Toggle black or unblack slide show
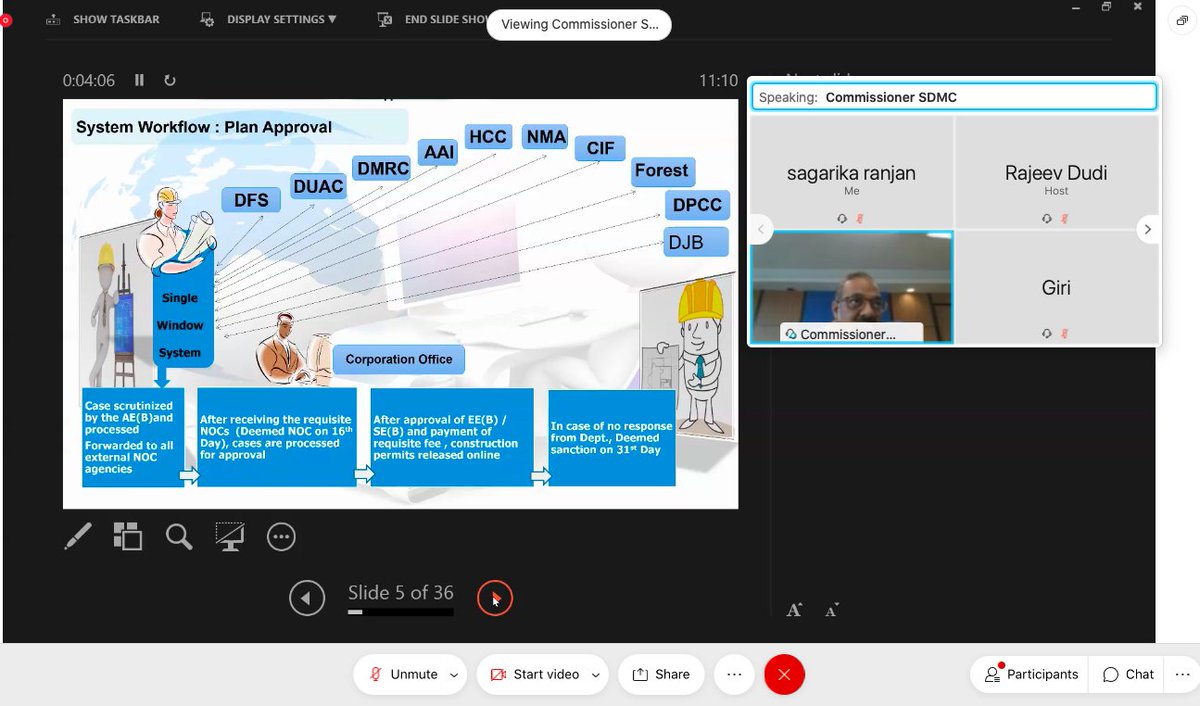Viewport: 1200px width, 706px height. [x=230, y=537]
